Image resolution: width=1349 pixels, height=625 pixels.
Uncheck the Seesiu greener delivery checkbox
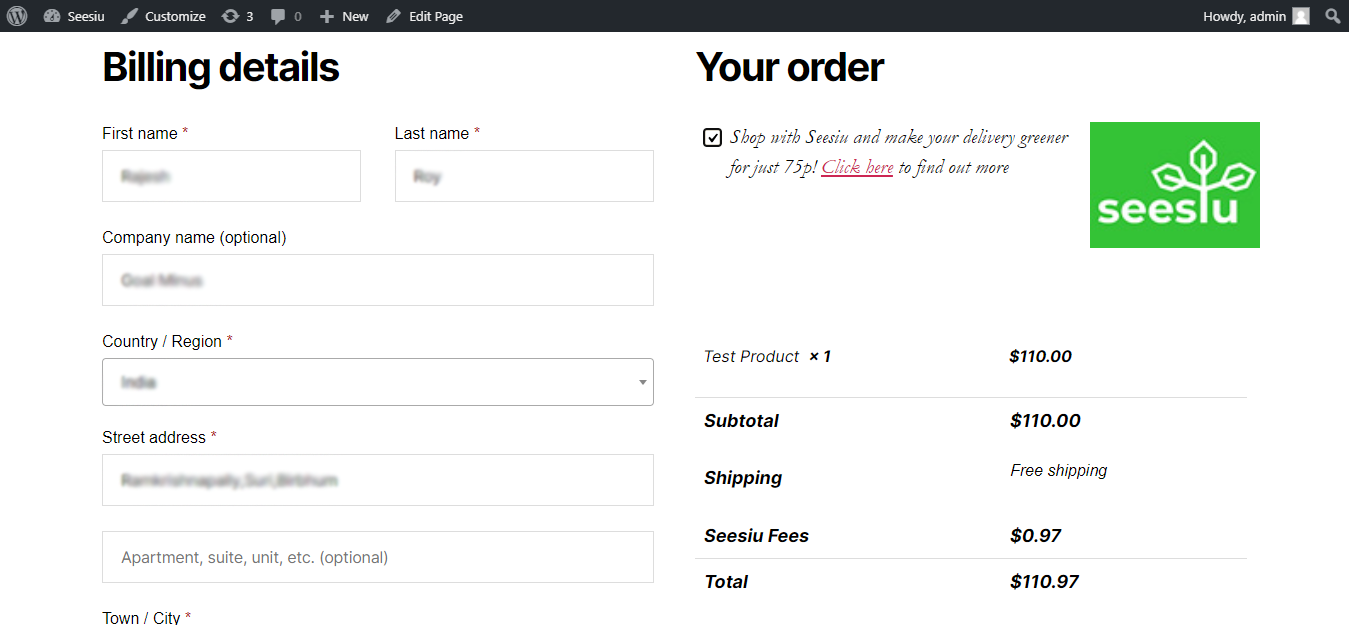pyautogui.click(x=712, y=138)
